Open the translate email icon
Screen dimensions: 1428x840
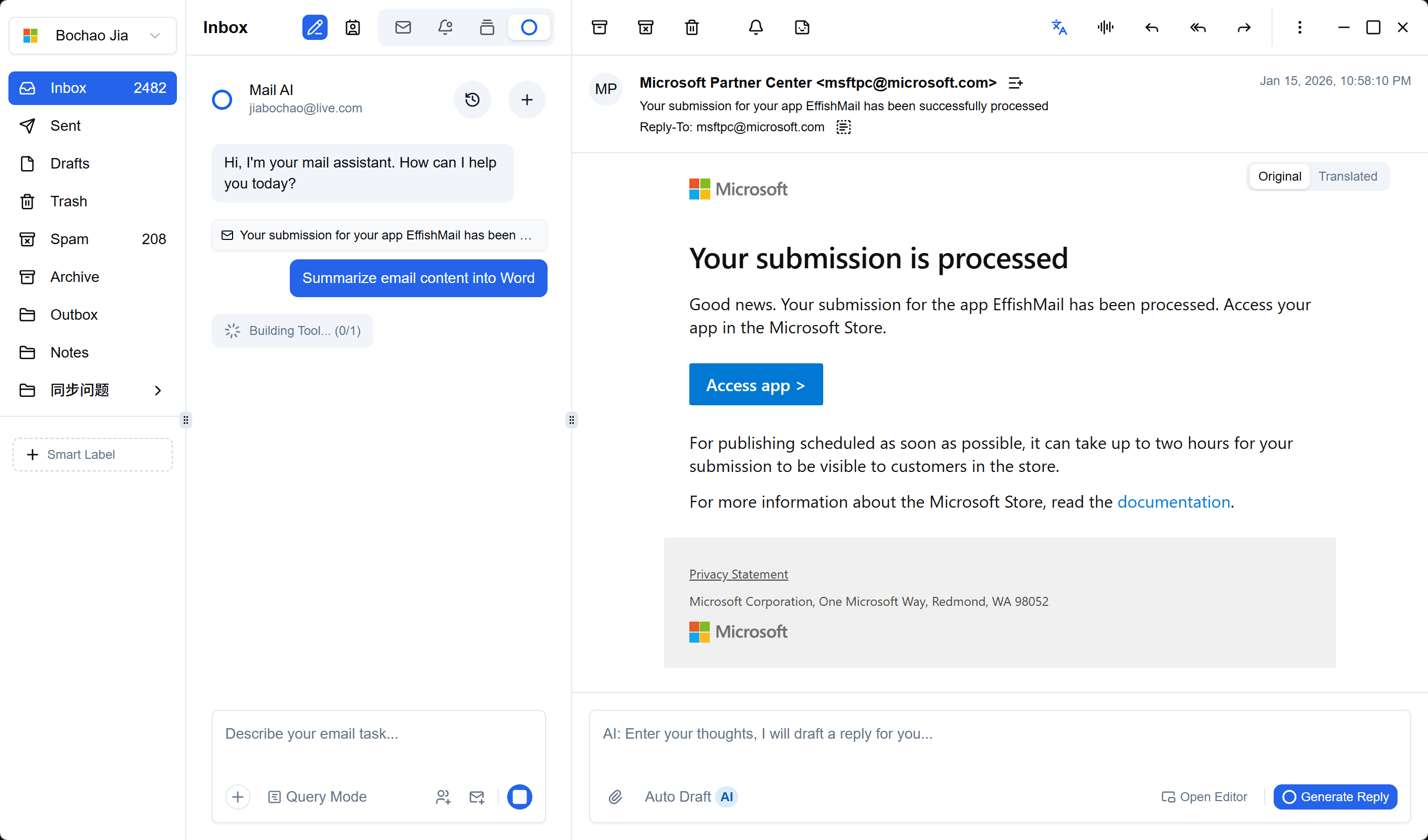1058,27
